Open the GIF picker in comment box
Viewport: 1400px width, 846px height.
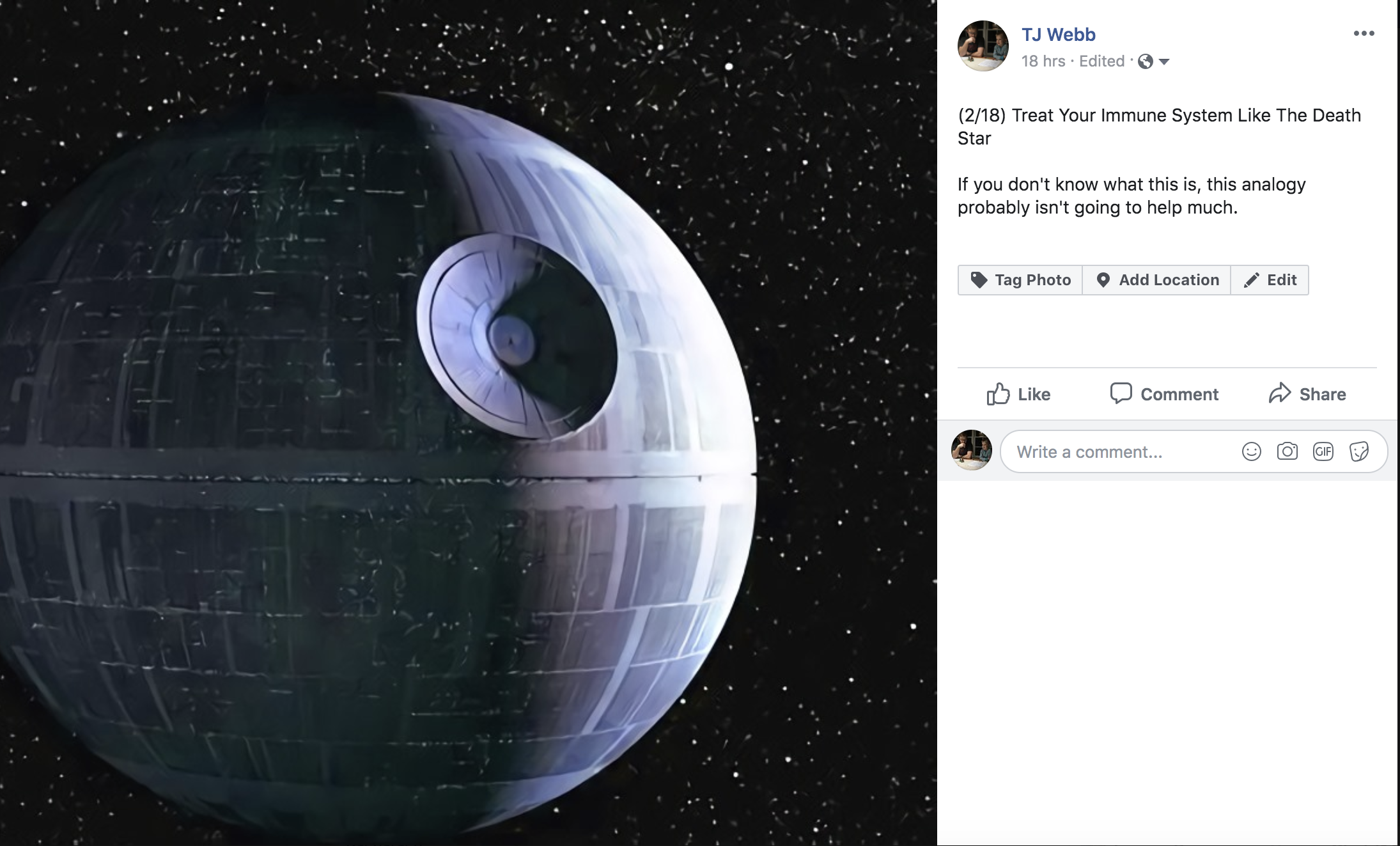click(1323, 452)
